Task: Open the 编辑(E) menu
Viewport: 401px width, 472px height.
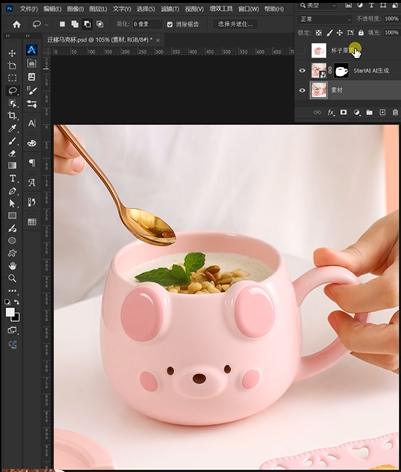Action: 52,9
